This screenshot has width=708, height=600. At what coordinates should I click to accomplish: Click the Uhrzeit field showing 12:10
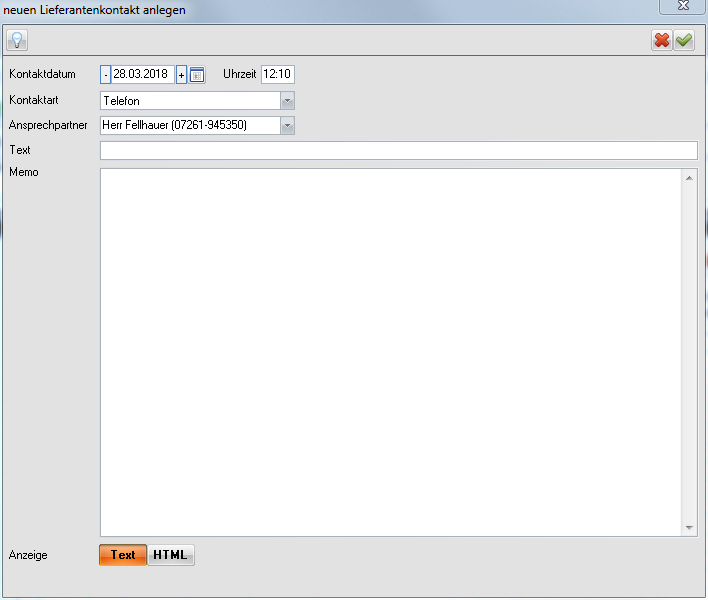tap(277, 75)
